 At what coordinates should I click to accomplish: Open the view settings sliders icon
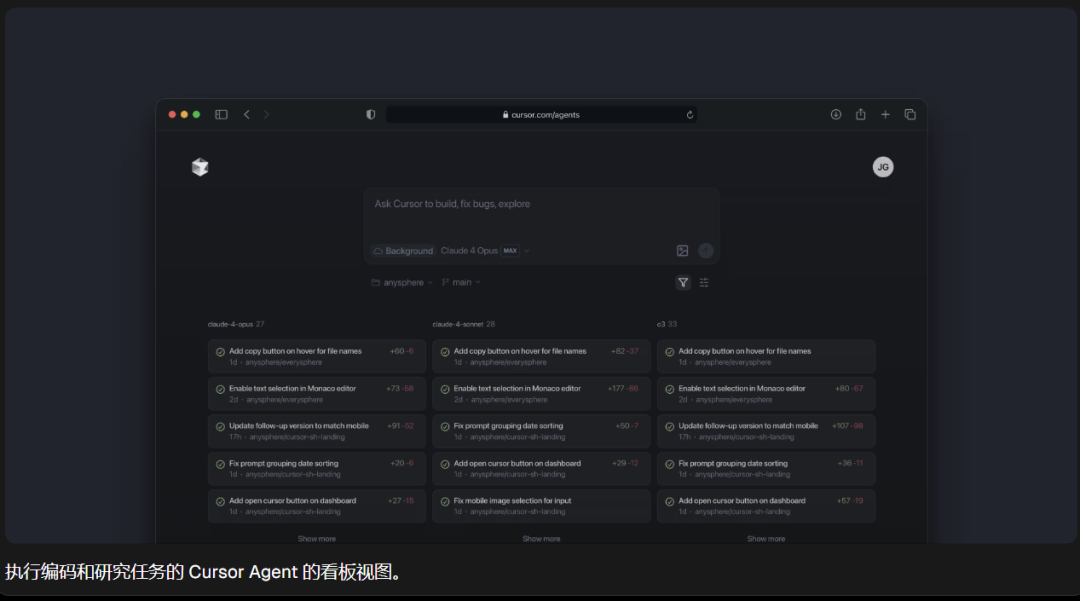(704, 282)
